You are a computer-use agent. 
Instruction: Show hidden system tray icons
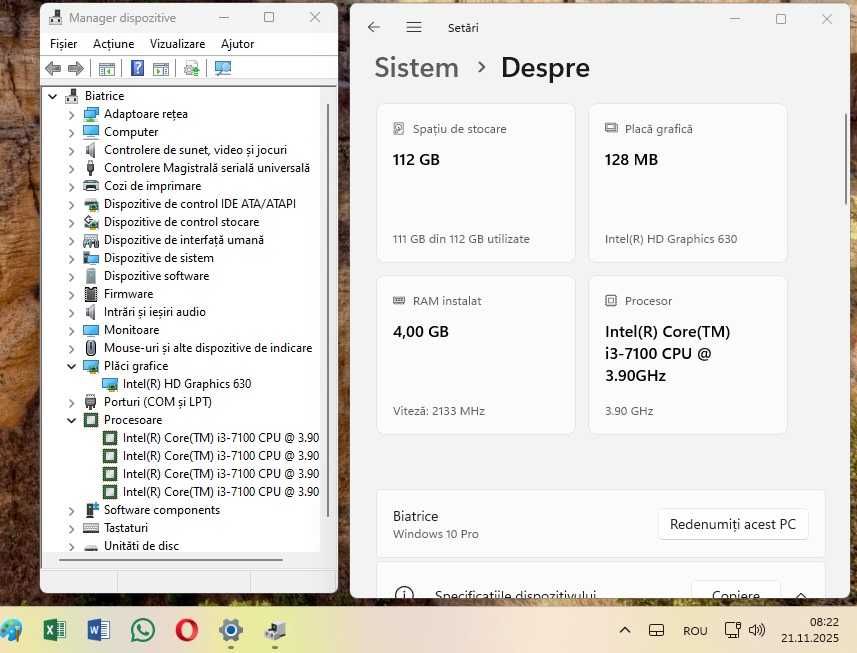pyautogui.click(x=625, y=630)
